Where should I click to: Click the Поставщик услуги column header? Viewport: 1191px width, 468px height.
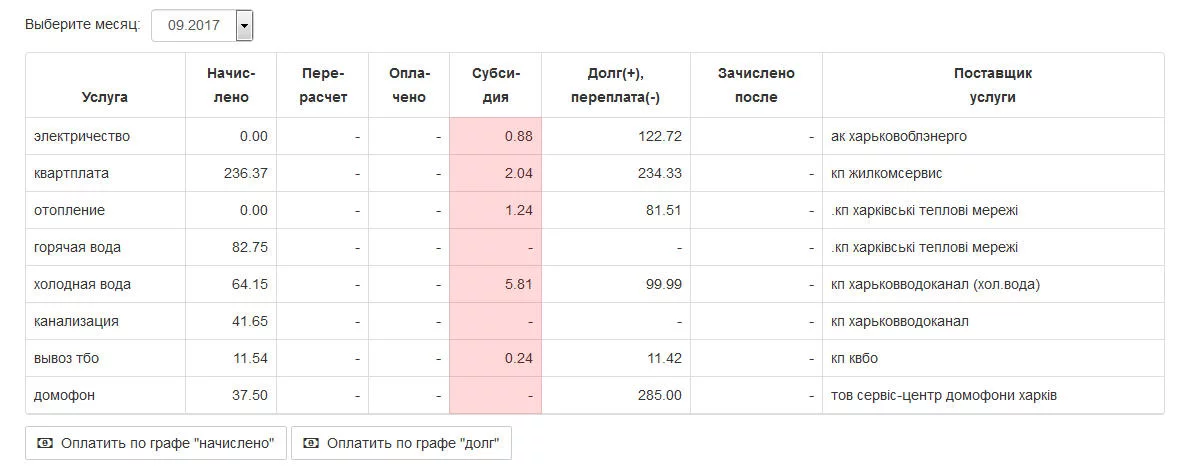click(993, 85)
